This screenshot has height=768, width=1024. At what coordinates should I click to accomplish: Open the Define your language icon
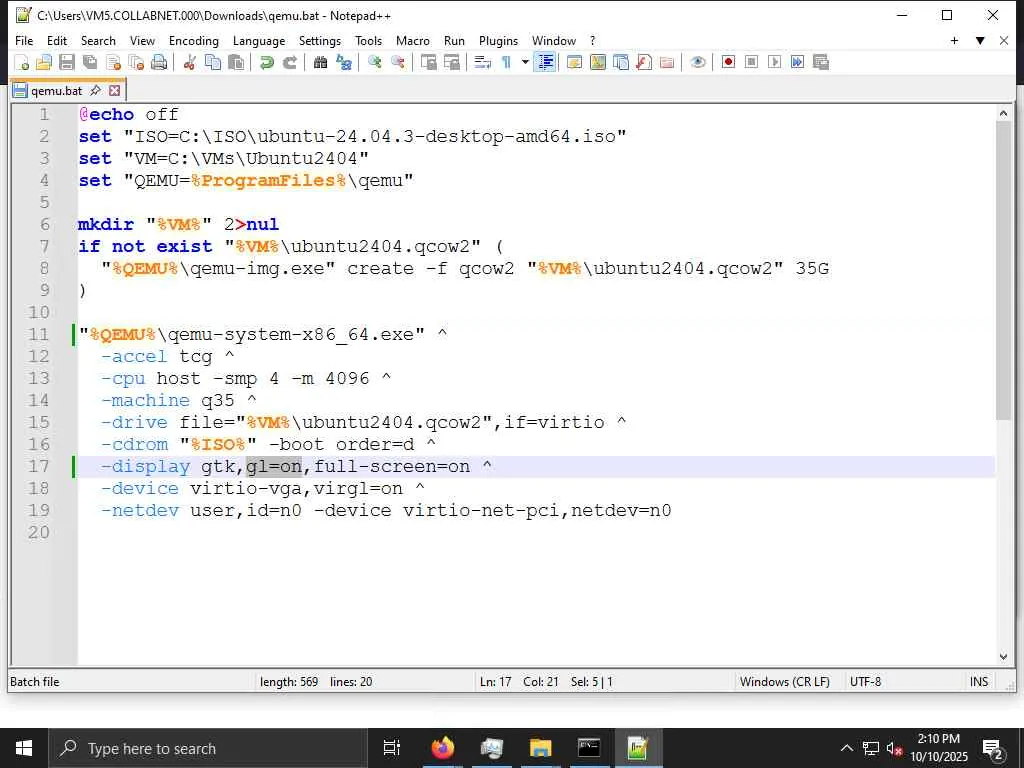click(x=574, y=62)
